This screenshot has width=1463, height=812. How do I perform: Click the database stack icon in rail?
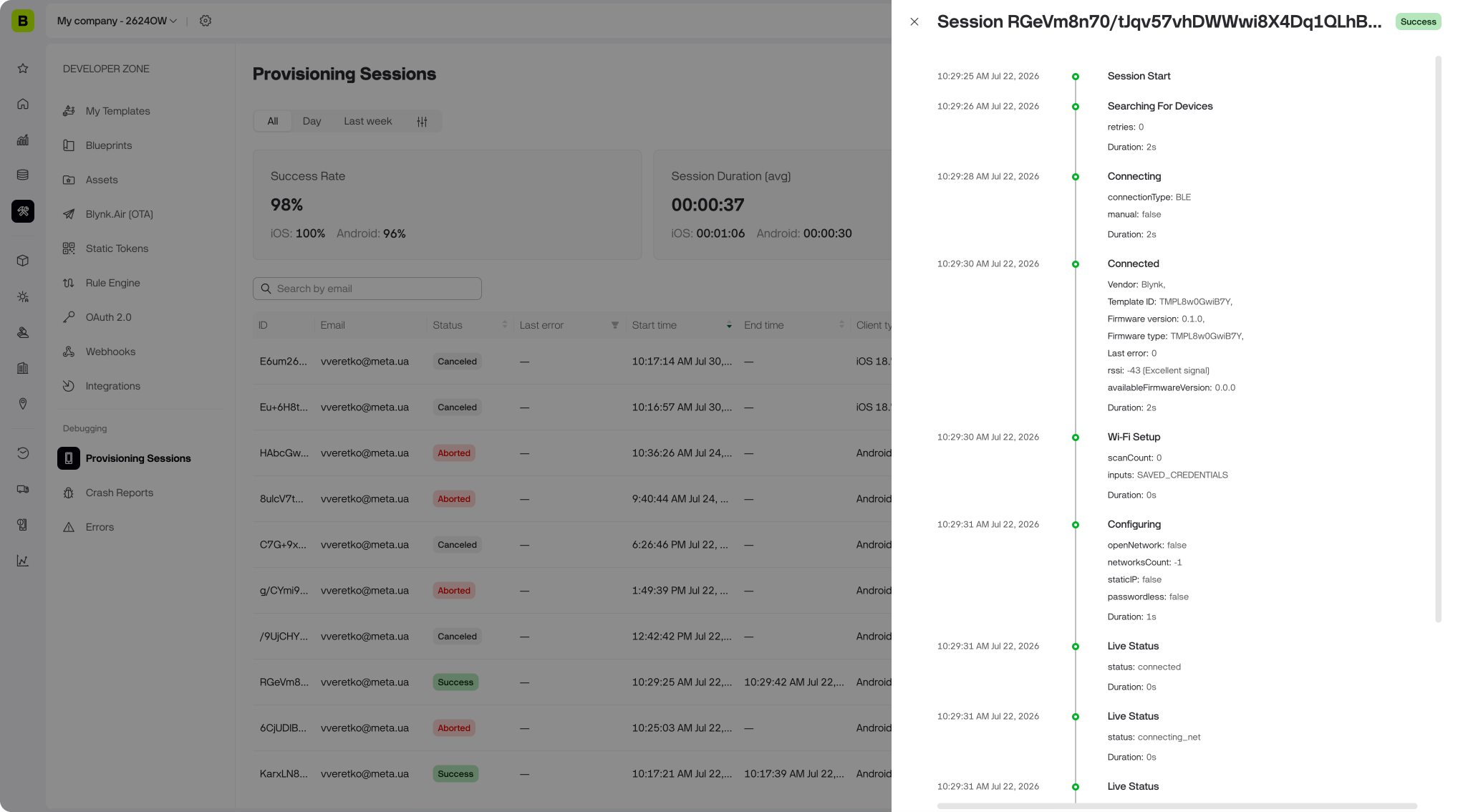pos(23,175)
